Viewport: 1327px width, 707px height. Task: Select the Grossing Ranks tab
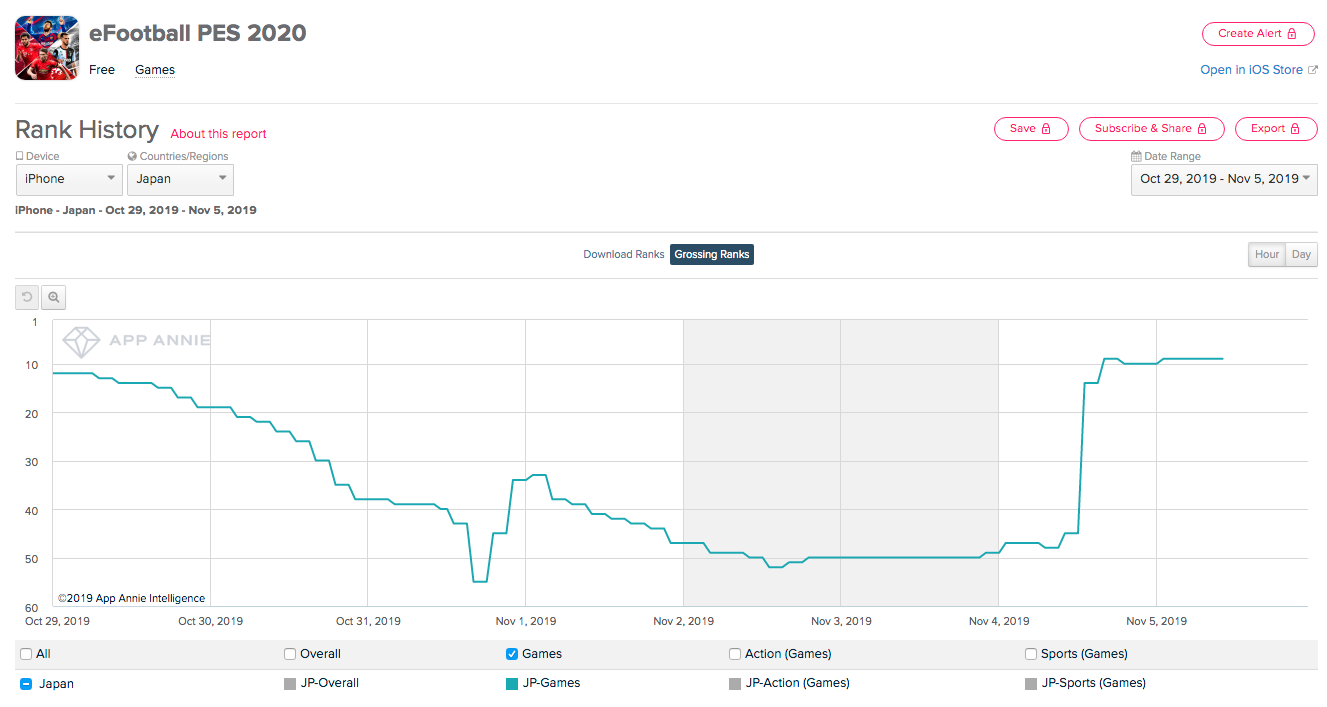711,254
